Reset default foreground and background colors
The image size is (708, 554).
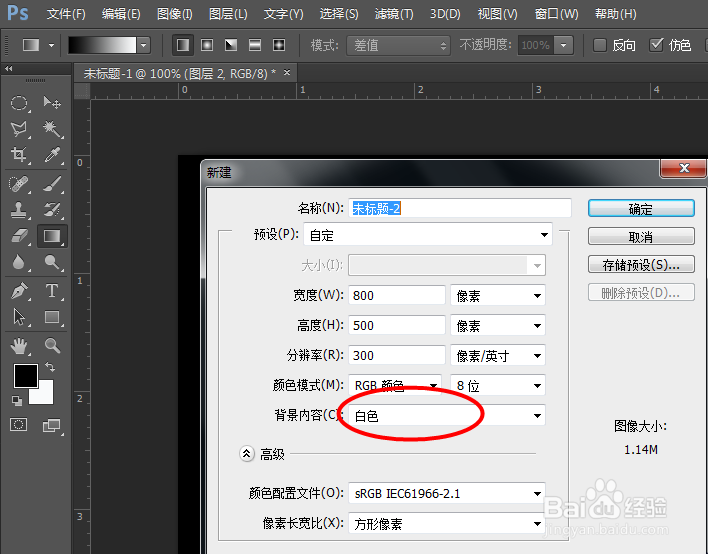pos(17,400)
